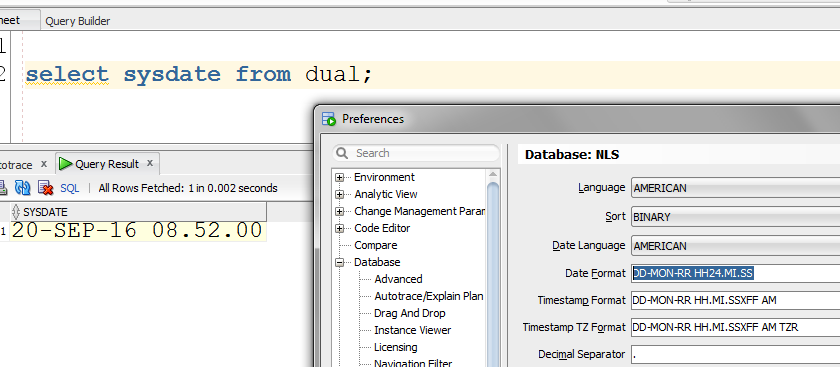The width and height of the screenshot is (840, 367).
Task: Click the green run arrow on Query Result tab
Action: click(x=65, y=164)
